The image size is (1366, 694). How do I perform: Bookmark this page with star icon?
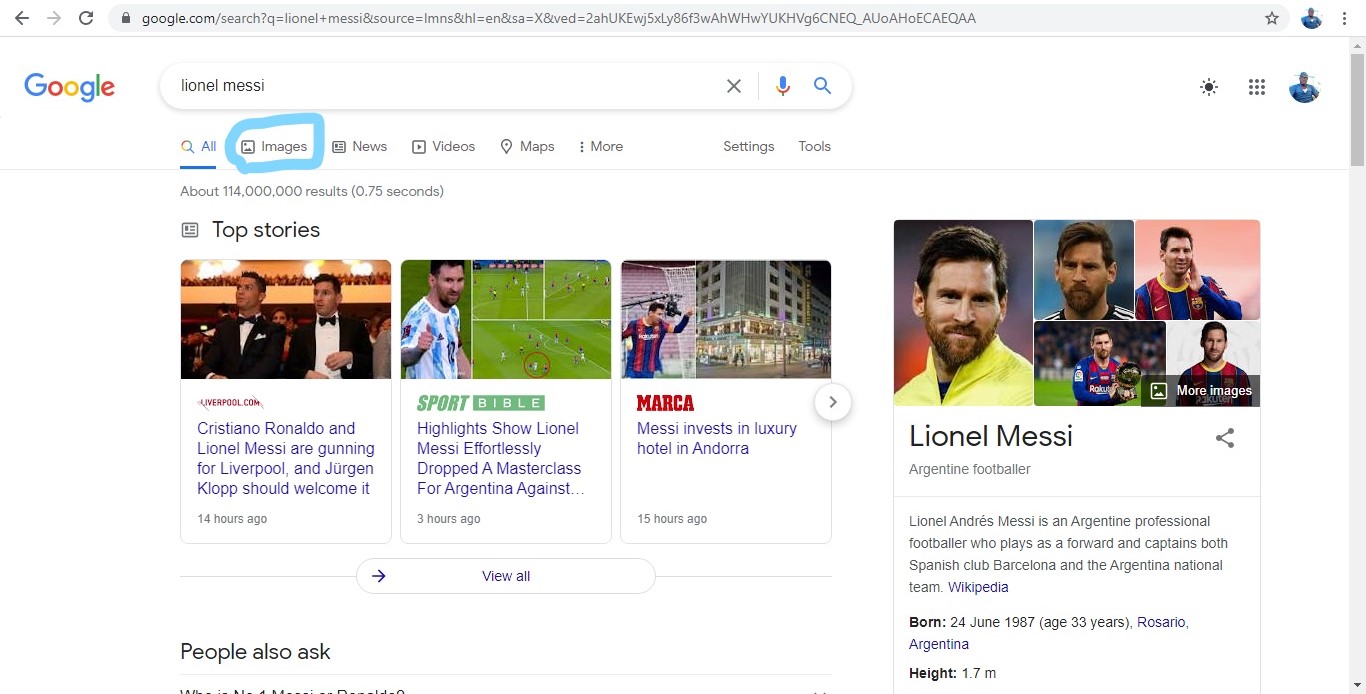(1272, 18)
